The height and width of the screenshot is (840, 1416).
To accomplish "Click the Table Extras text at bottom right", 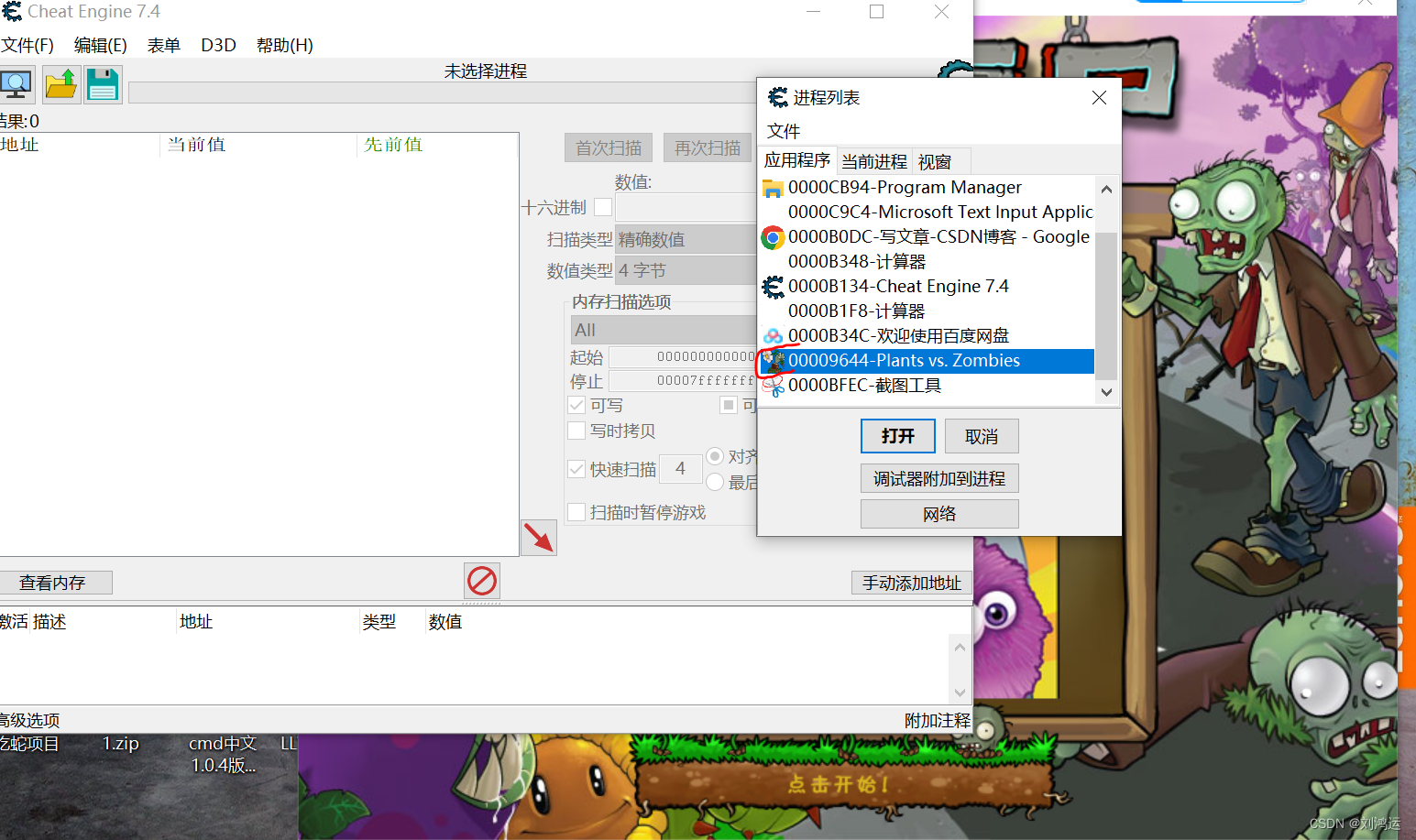I will (x=938, y=720).
